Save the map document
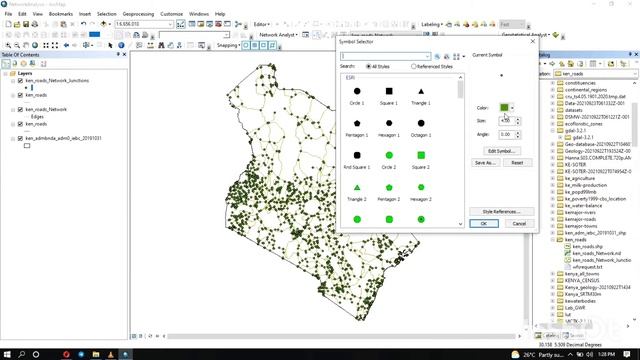 (26, 24)
